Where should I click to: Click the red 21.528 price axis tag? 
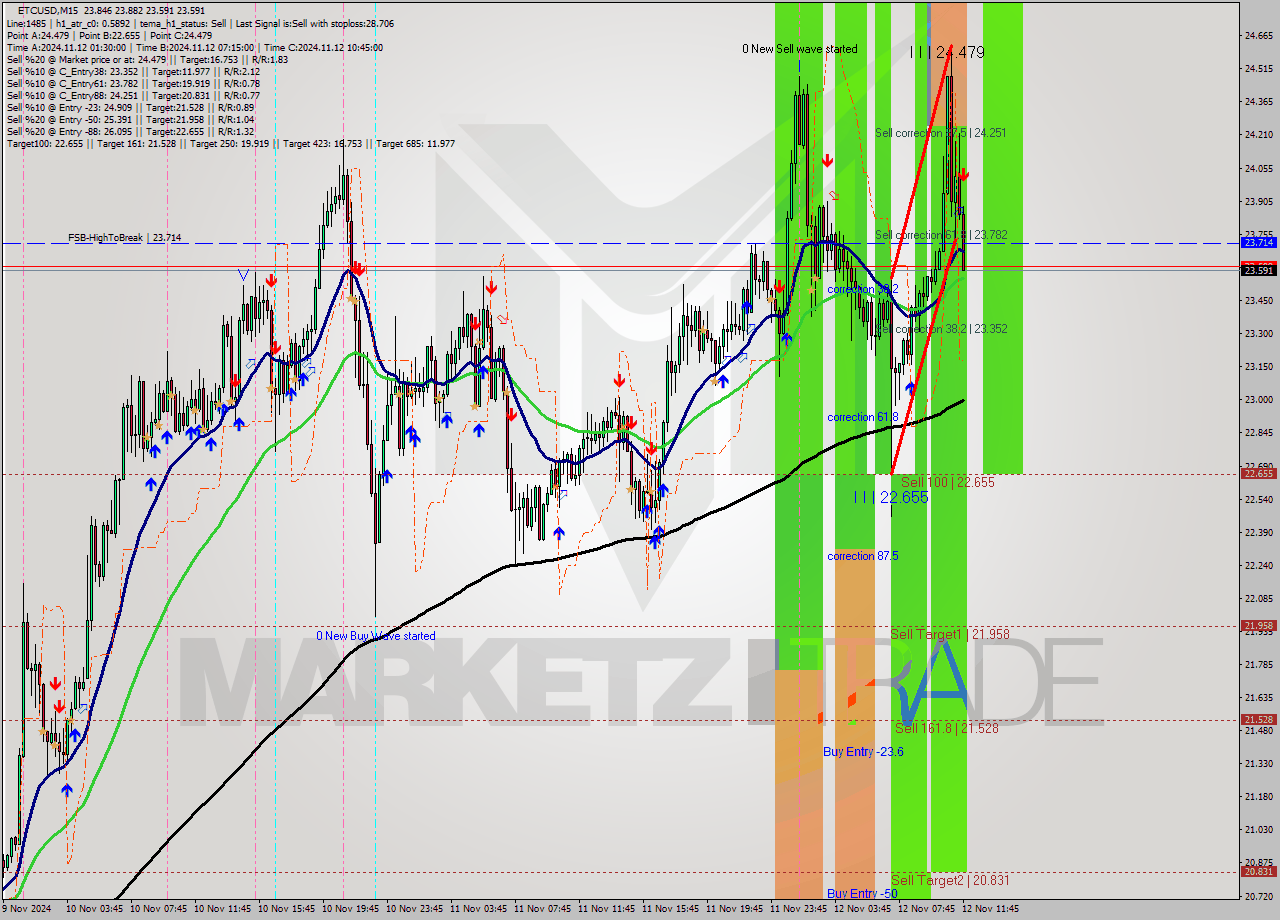coord(1258,720)
